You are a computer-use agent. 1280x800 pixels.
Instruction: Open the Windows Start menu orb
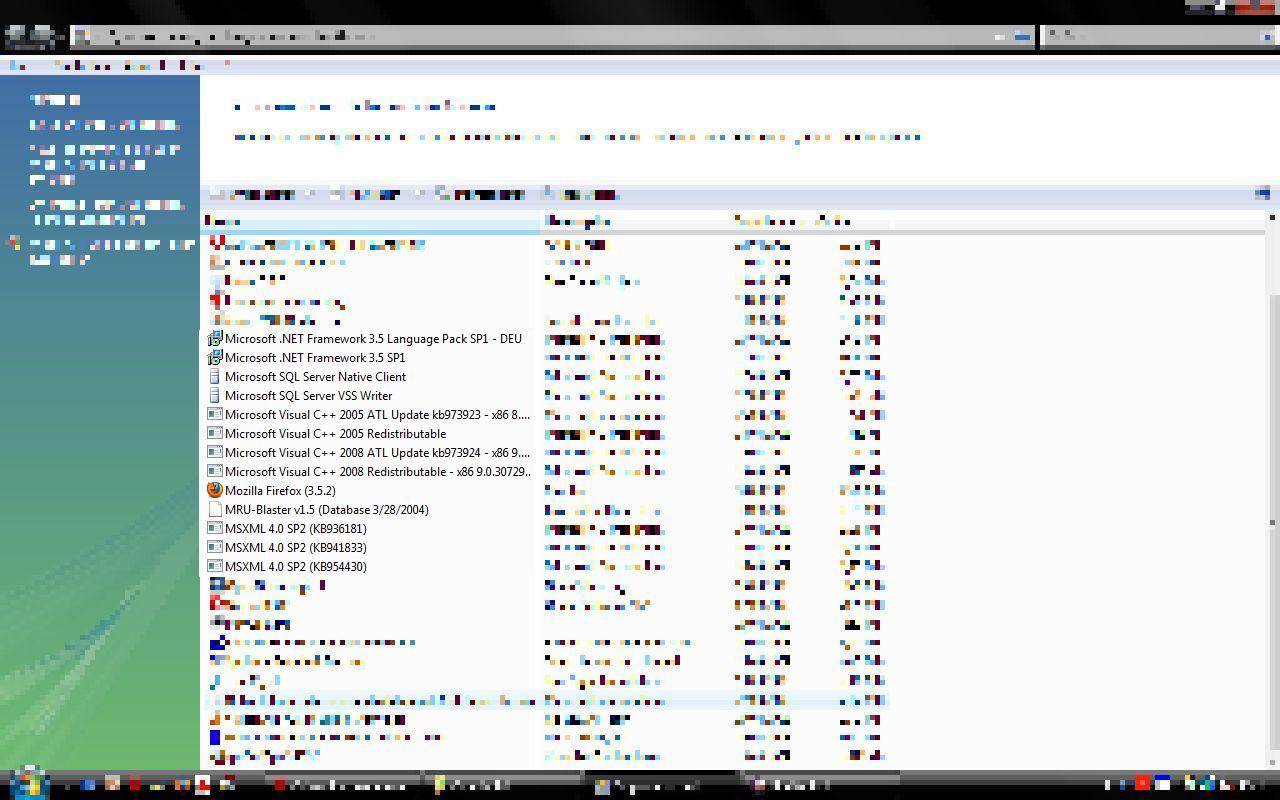(30, 782)
